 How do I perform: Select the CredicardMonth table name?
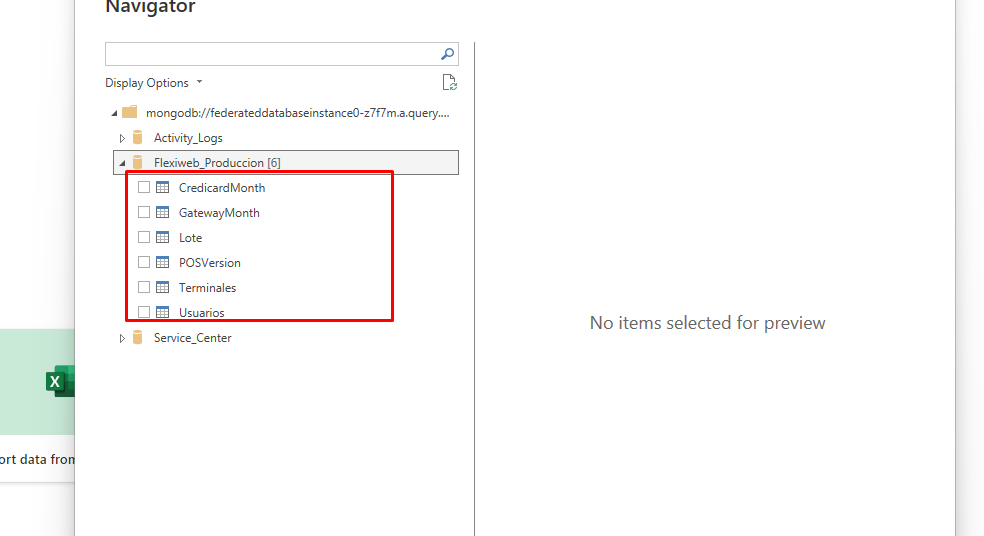pyautogui.click(x=222, y=188)
